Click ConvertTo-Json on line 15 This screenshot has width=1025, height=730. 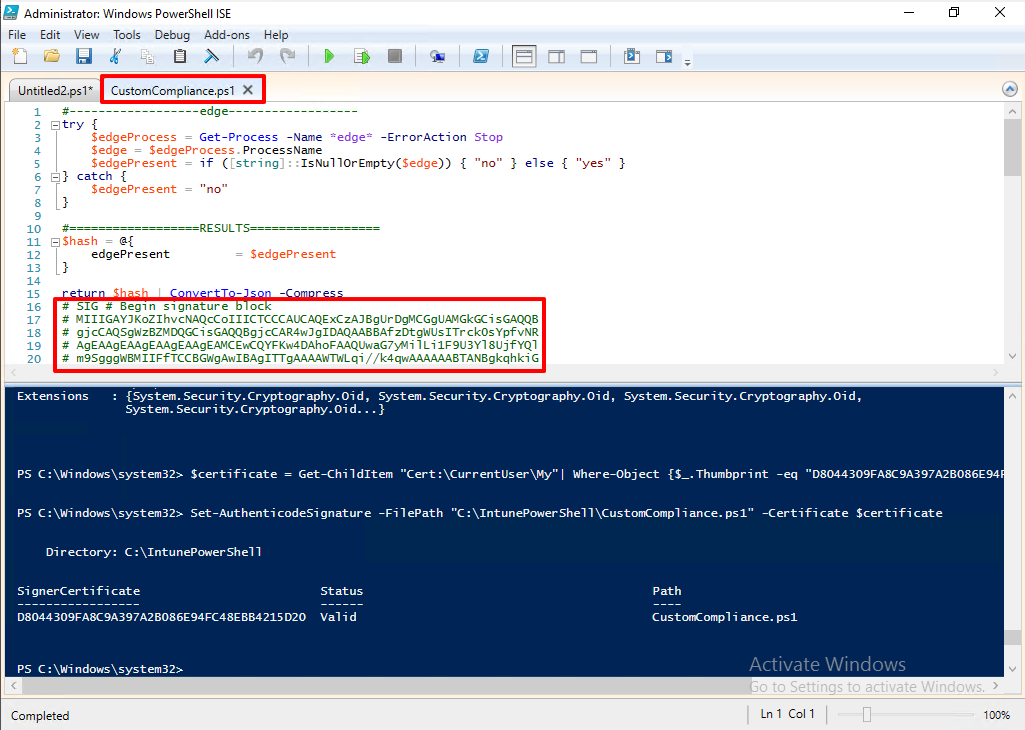pos(220,293)
